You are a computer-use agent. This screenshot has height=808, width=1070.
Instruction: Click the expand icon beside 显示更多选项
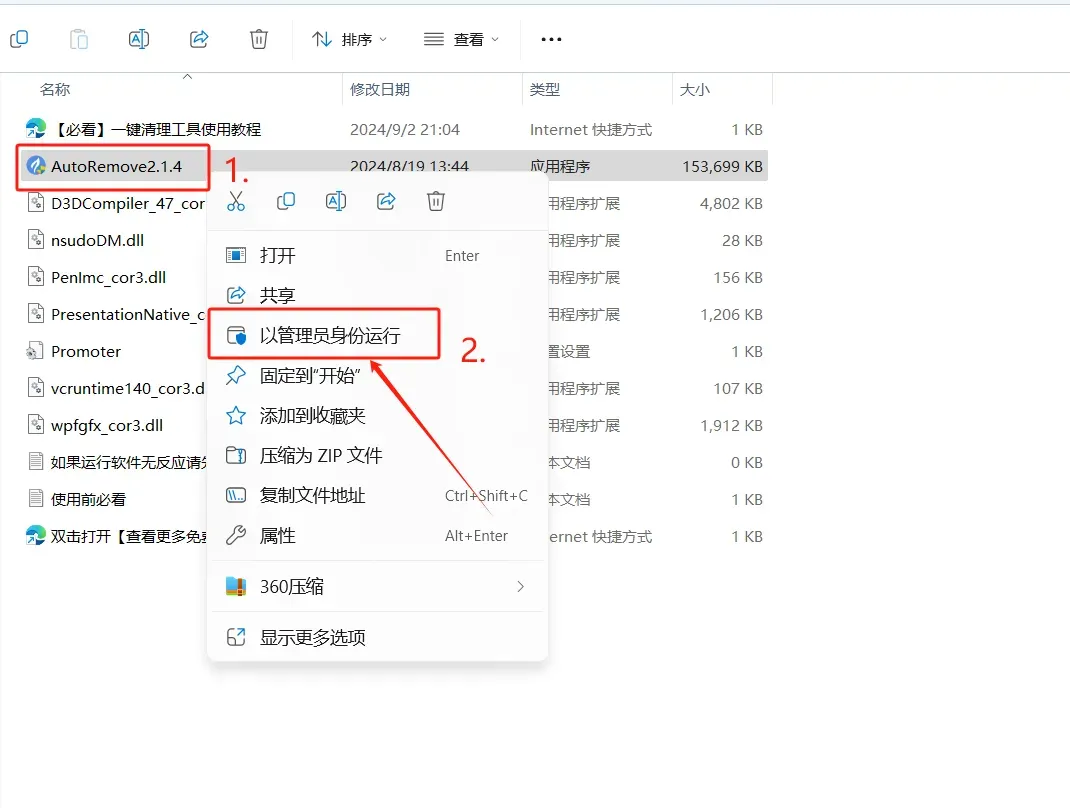pyautogui.click(x=236, y=637)
